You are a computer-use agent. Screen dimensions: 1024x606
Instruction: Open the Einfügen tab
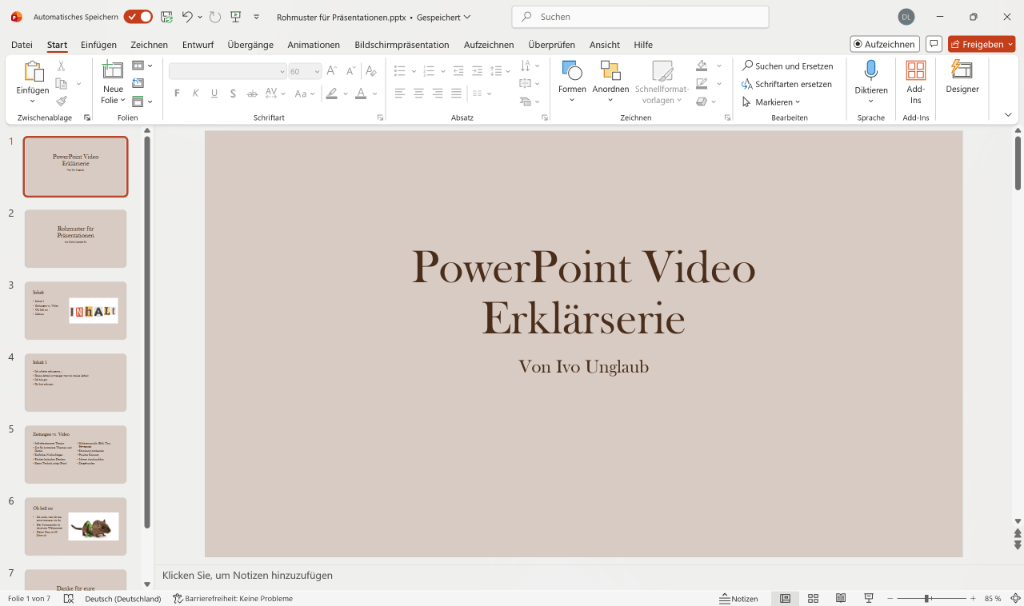98,45
